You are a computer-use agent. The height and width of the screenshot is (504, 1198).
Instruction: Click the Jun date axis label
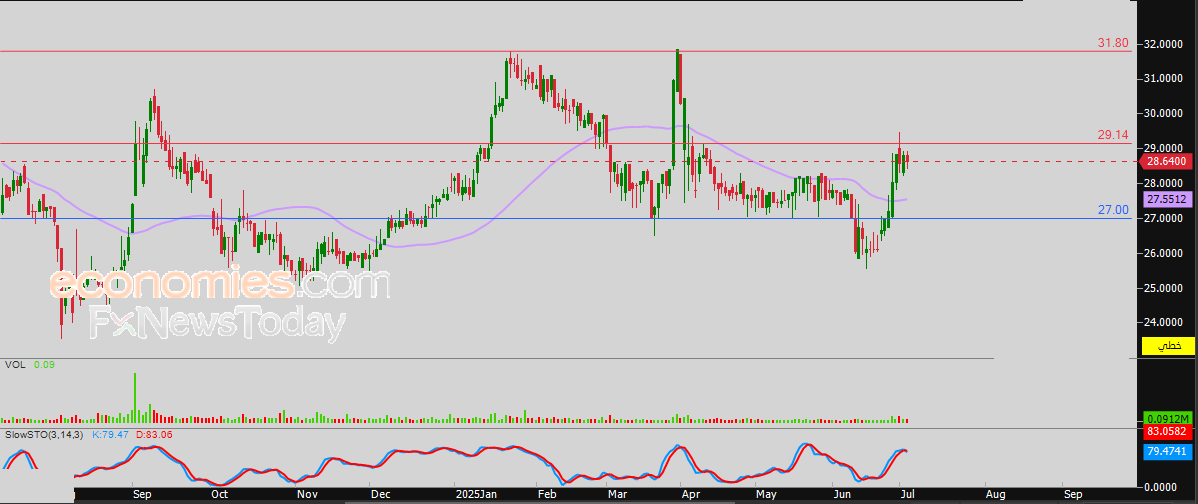(843, 494)
